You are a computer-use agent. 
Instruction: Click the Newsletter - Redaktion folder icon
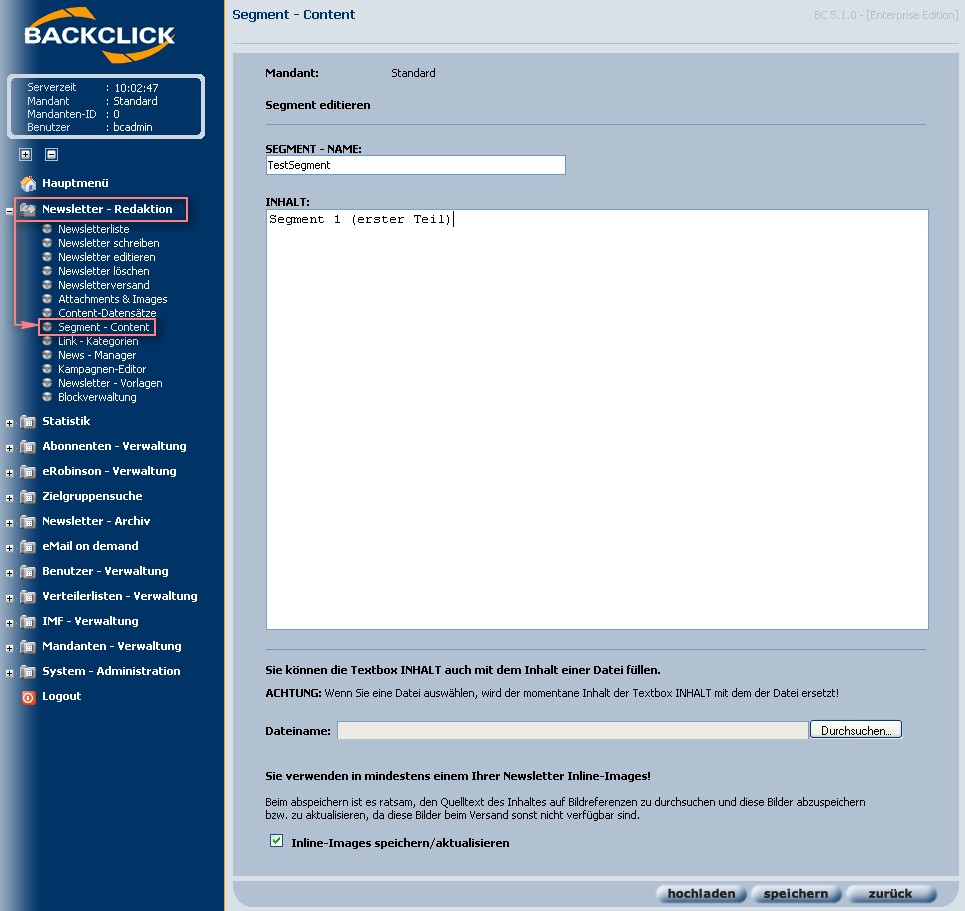tap(28, 209)
